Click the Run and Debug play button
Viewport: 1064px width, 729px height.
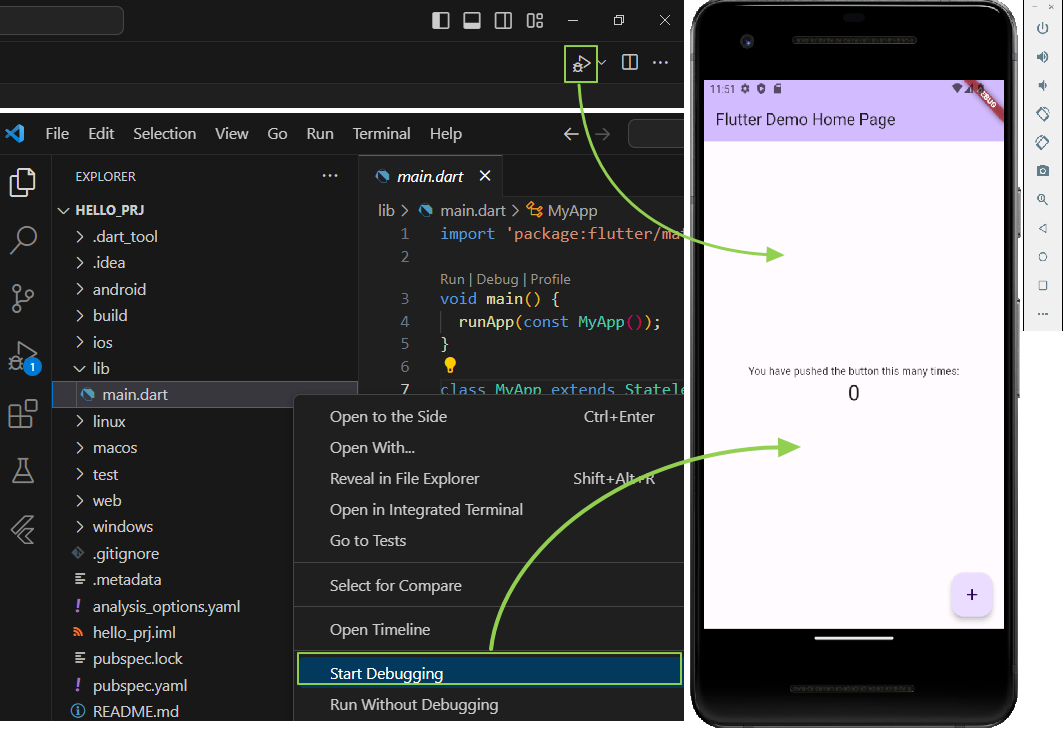pyautogui.click(x=581, y=64)
